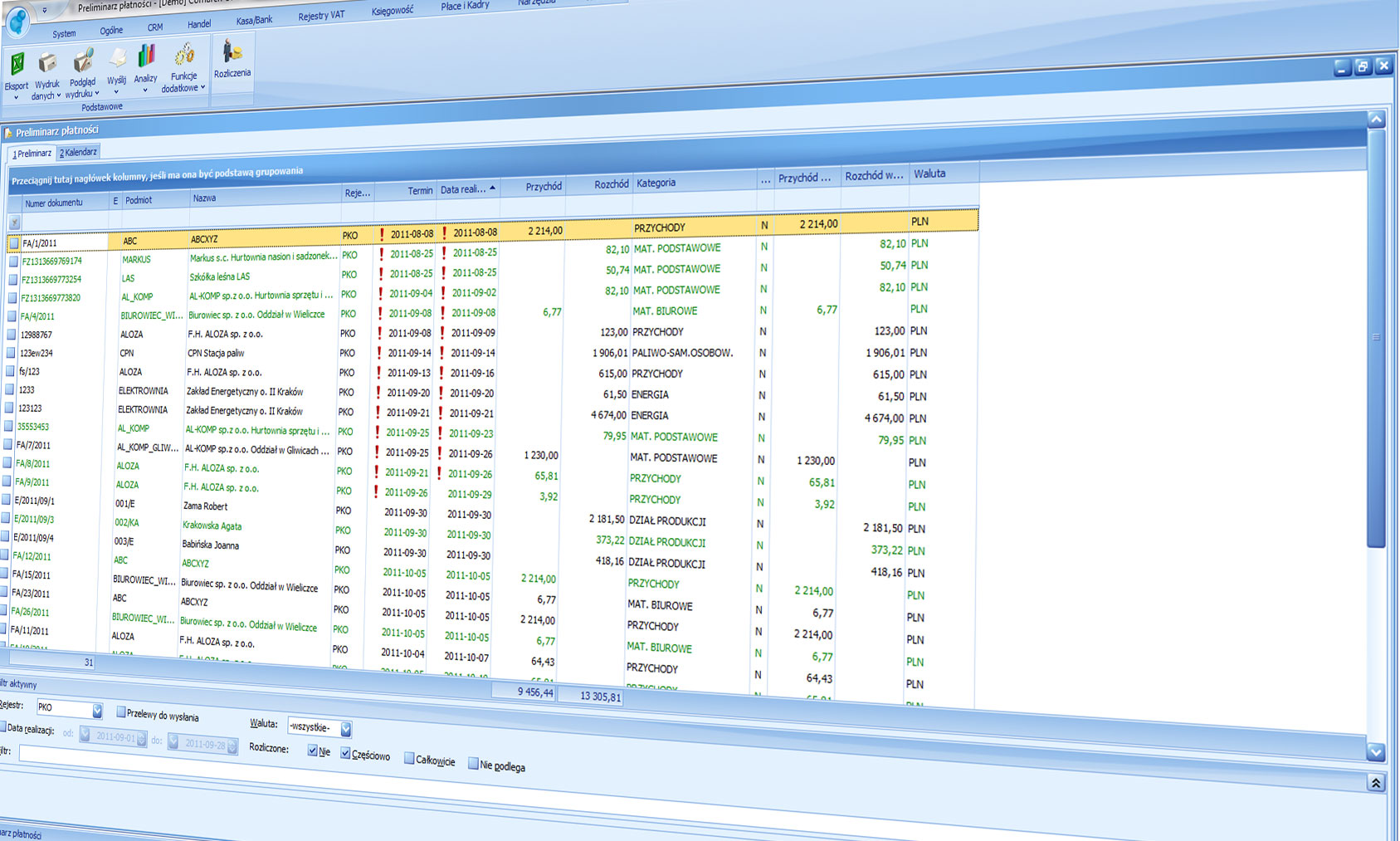Click the Podgląd wydruku preview icon
This screenshot has height=841, width=1400.
coord(83,61)
